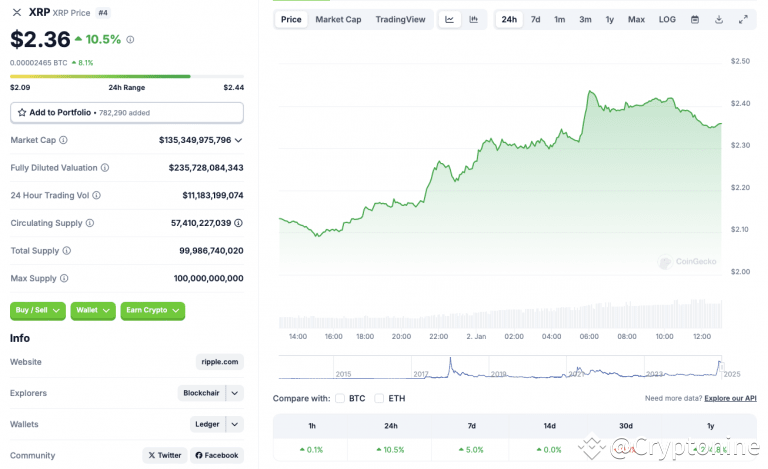
Task: Click the 24h 10.5% change cell
Action: 390,450
